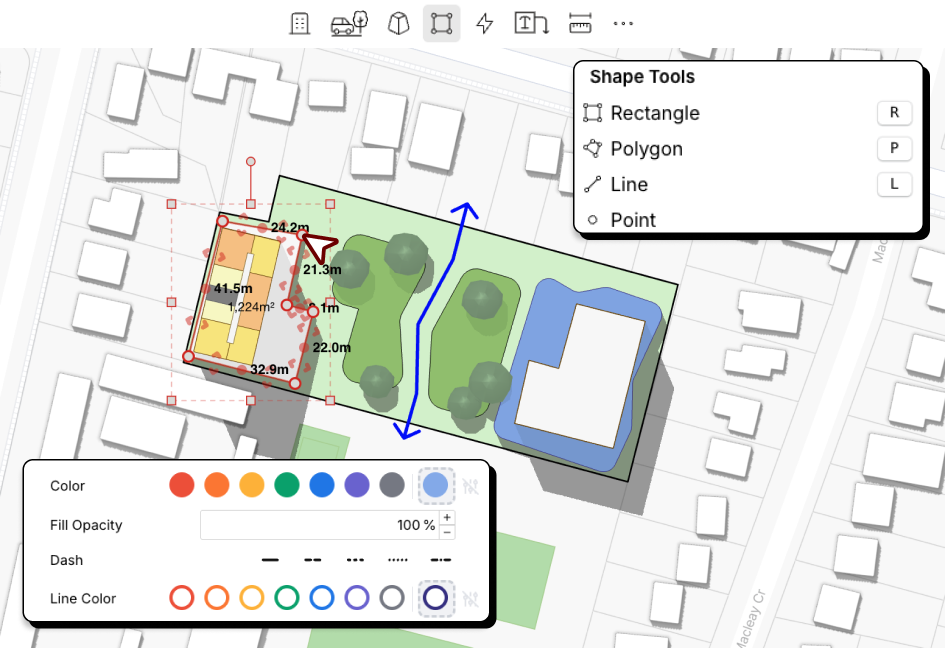Decrease fill opacity with minus stepper
This screenshot has width=945, height=648.
[447, 533]
